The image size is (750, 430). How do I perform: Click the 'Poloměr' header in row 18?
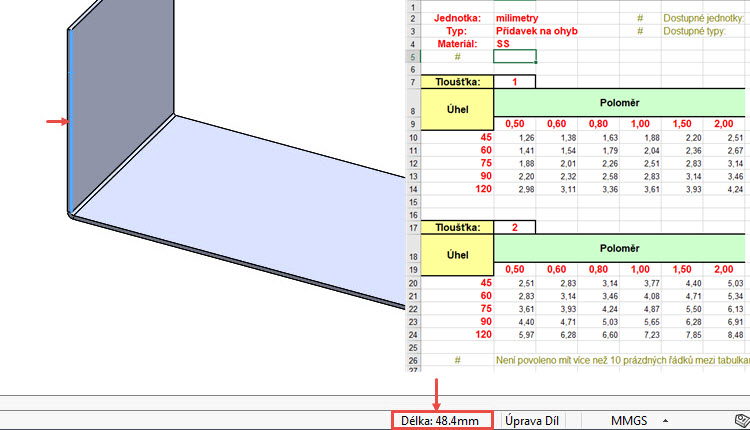[619, 248]
